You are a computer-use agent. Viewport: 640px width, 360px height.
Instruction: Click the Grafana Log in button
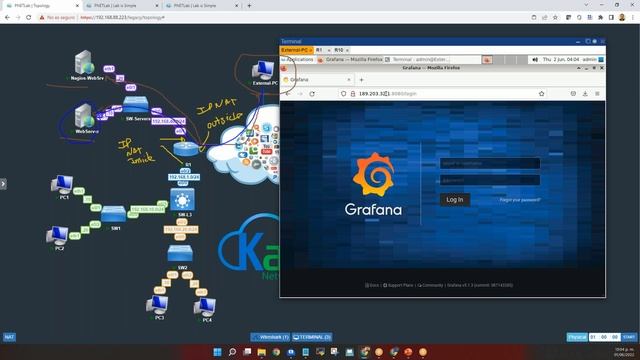point(455,200)
